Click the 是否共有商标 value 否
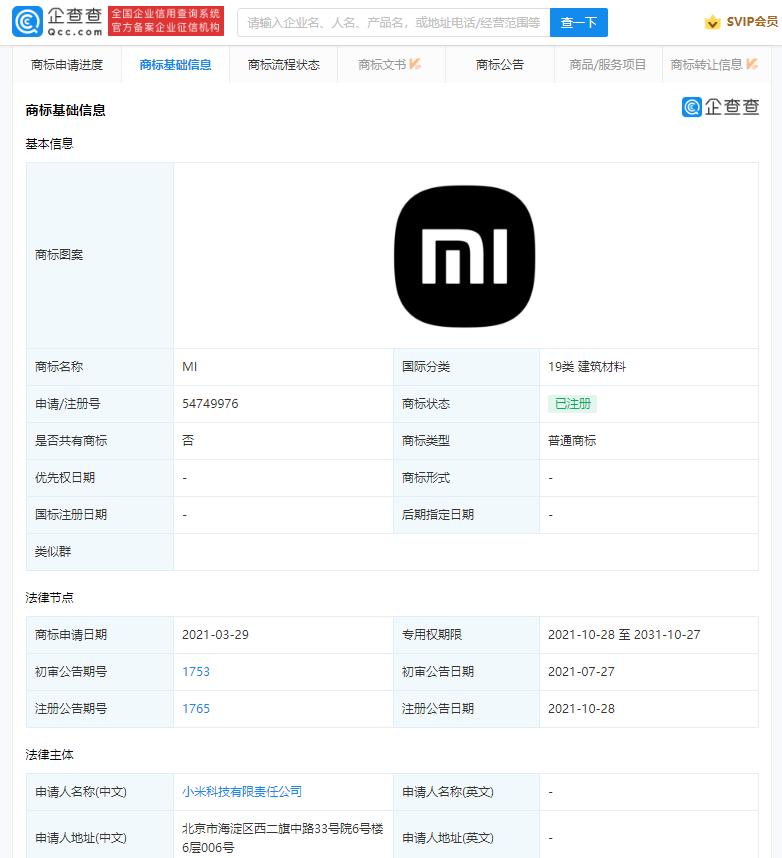 pos(188,440)
